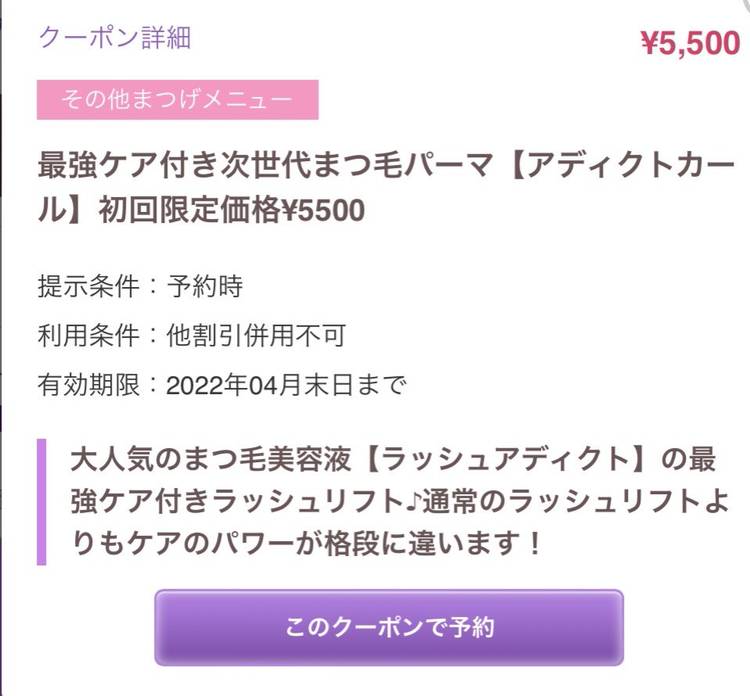Select the その他まつげメニュー pink category tag
This screenshot has height=696, width=750.
177,100
